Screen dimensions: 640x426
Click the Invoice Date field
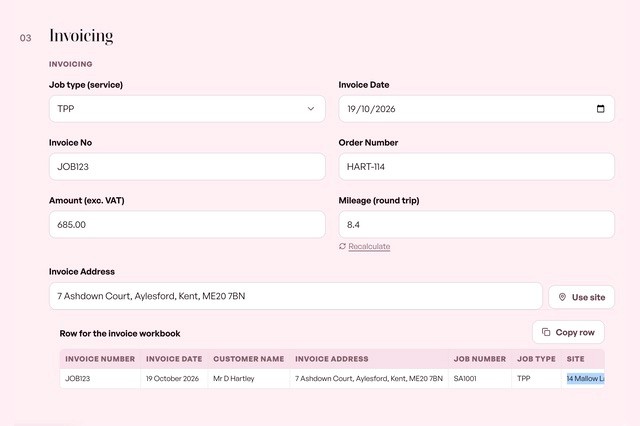pos(476,109)
